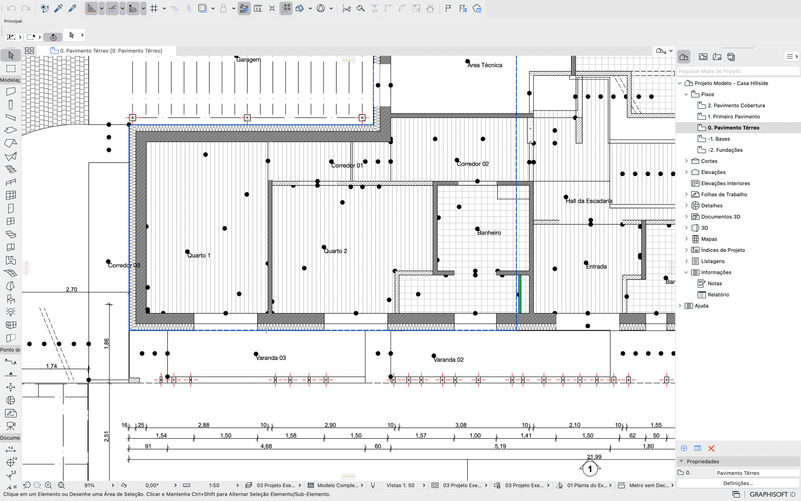
Task: Click the Pavimento Térreo name field
Action: [x=756, y=473]
